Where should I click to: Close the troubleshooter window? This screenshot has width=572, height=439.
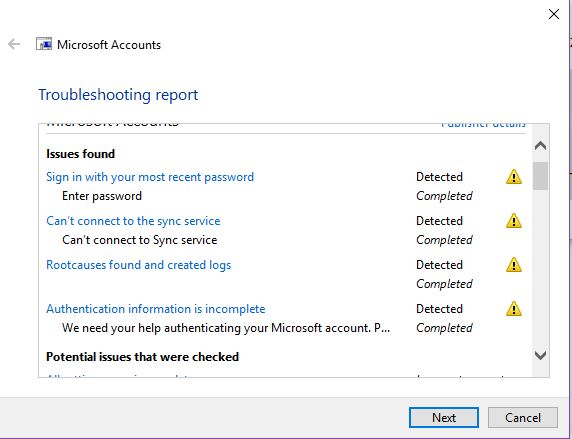tap(554, 14)
